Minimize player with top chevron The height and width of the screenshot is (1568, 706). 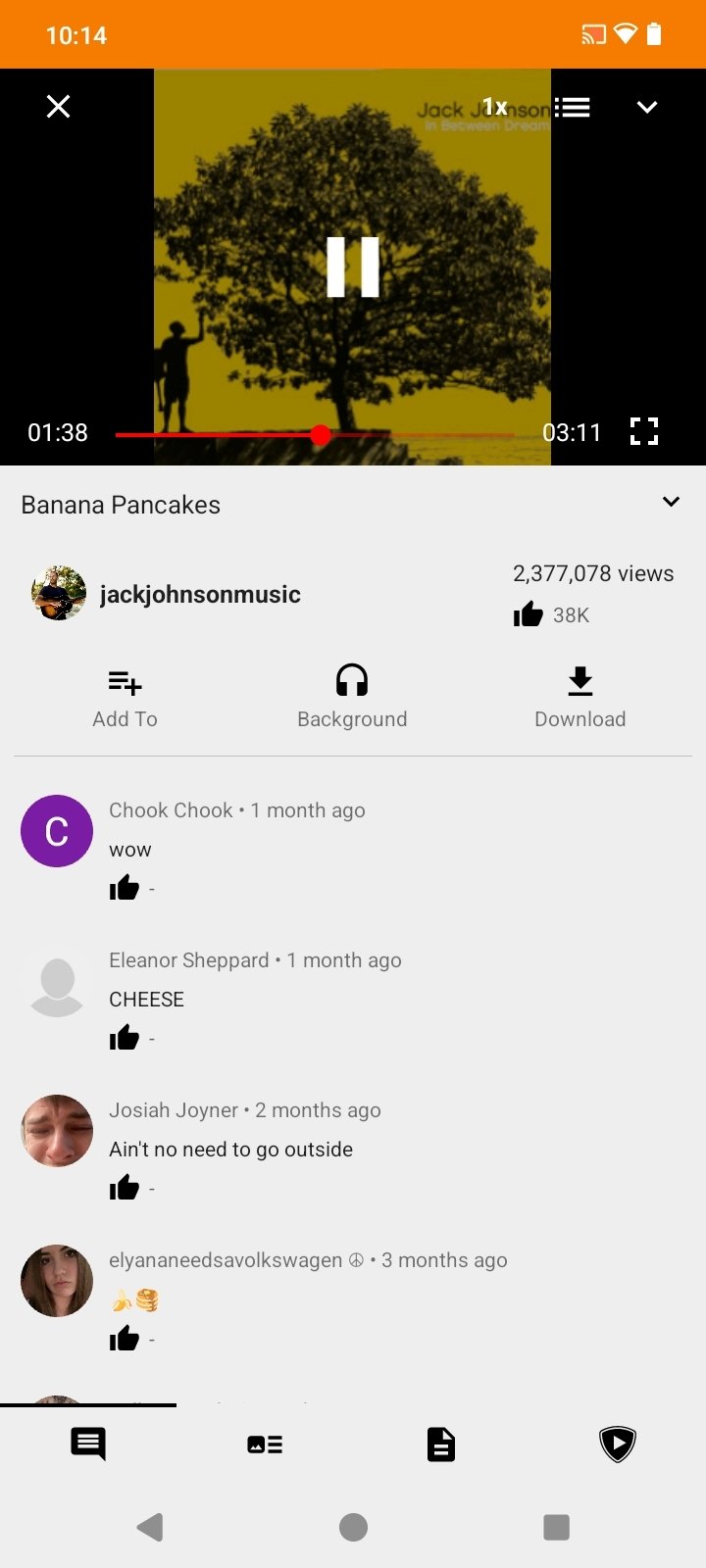pyautogui.click(x=647, y=107)
